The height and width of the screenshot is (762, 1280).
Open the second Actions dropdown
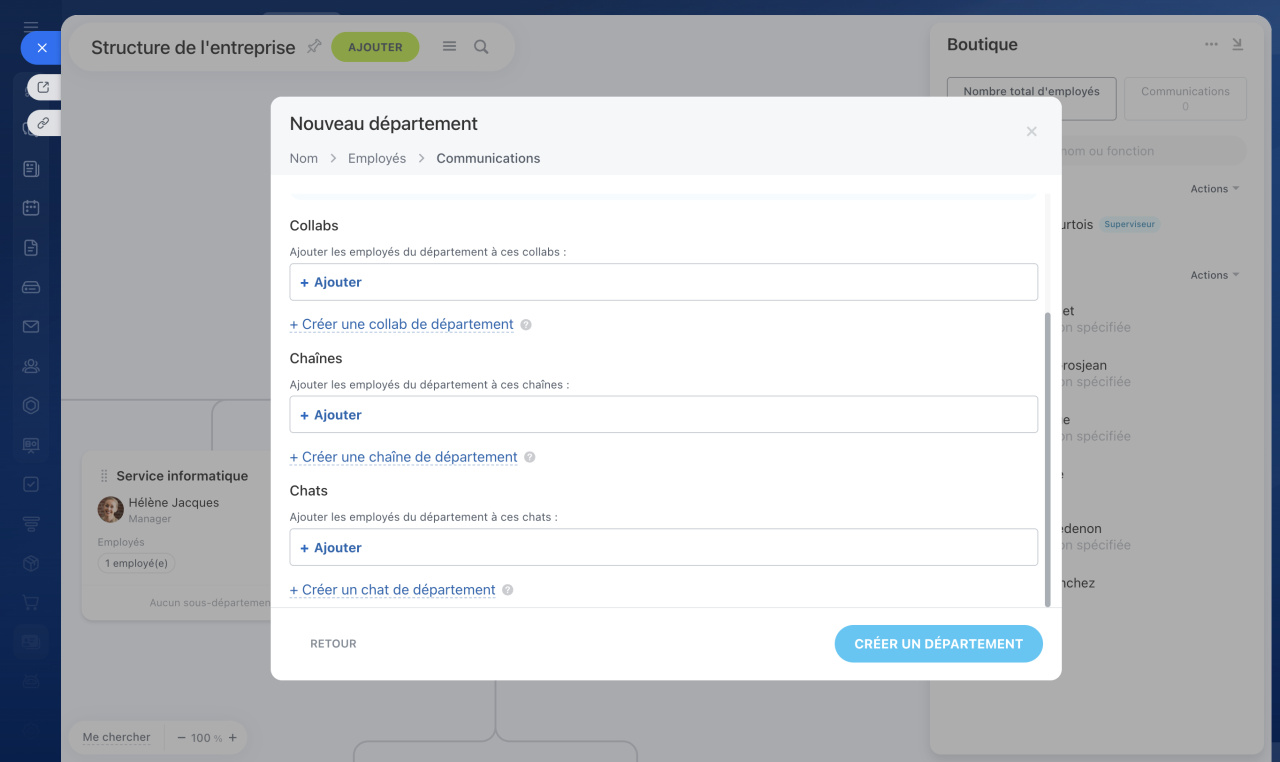tap(1214, 275)
